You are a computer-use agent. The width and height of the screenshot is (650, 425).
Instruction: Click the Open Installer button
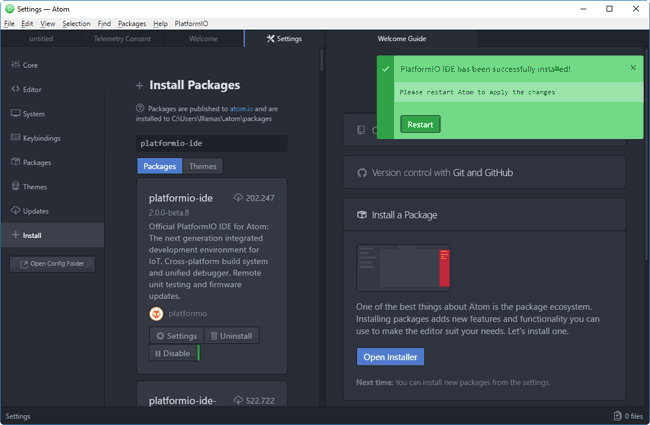point(390,357)
